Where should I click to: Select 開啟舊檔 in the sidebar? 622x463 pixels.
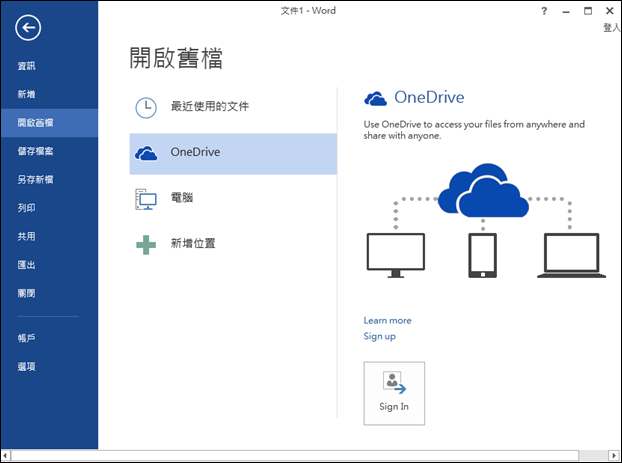coord(49,123)
